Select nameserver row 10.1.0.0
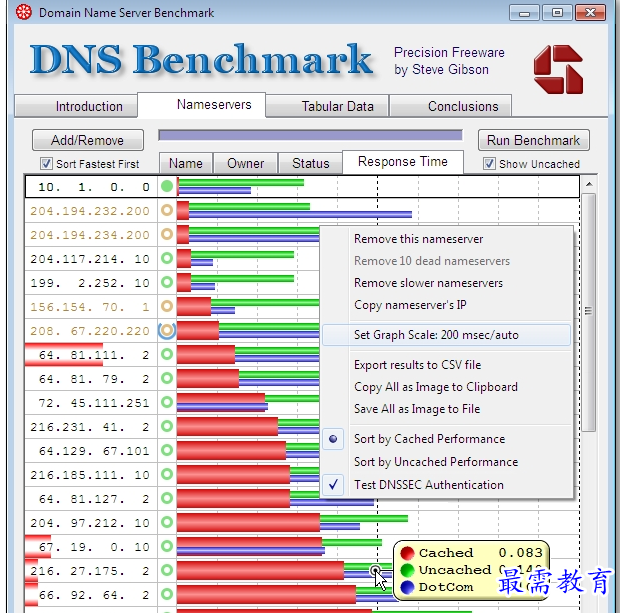The image size is (620, 613). (x=302, y=186)
